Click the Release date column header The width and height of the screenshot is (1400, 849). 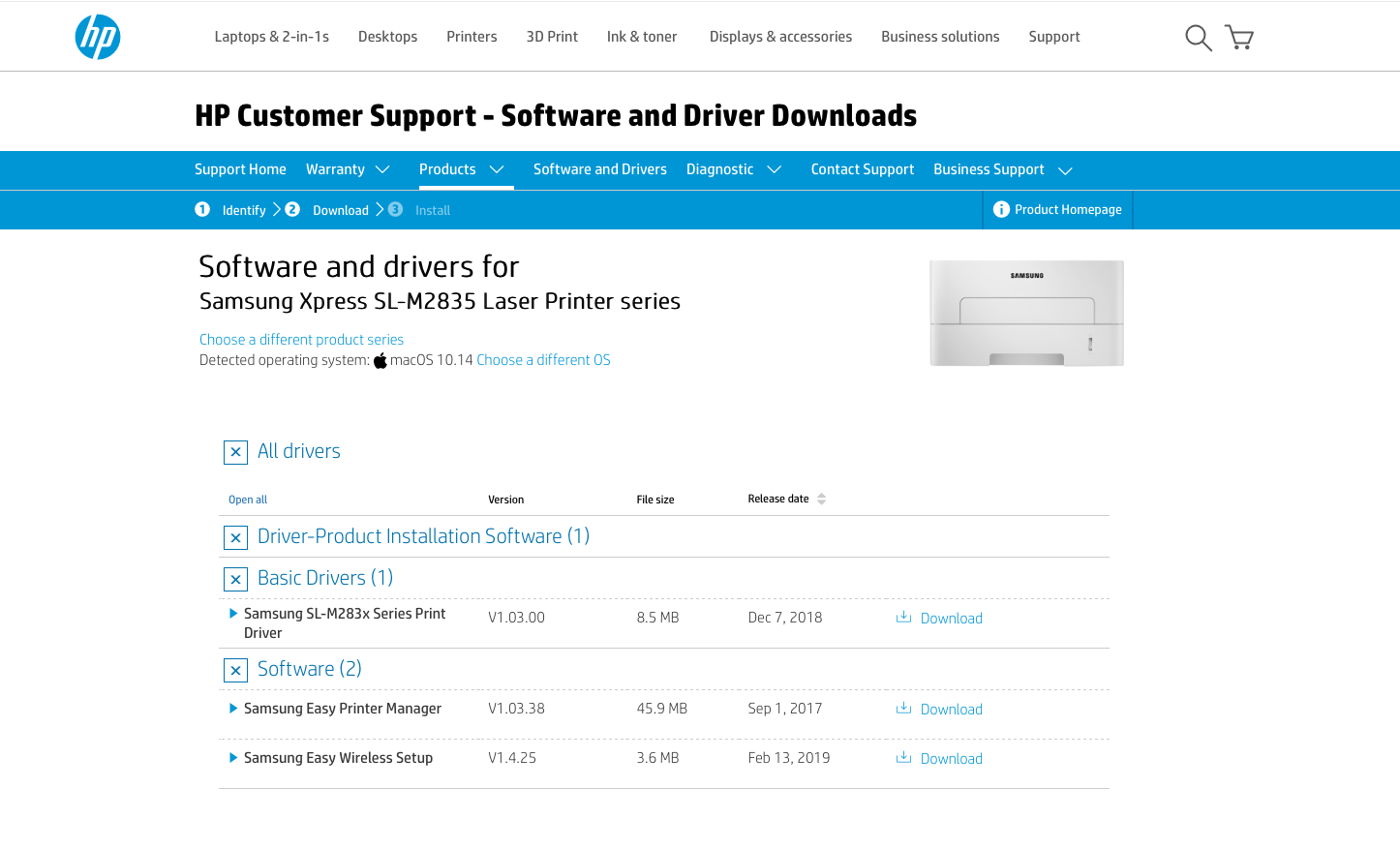coord(778,499)
